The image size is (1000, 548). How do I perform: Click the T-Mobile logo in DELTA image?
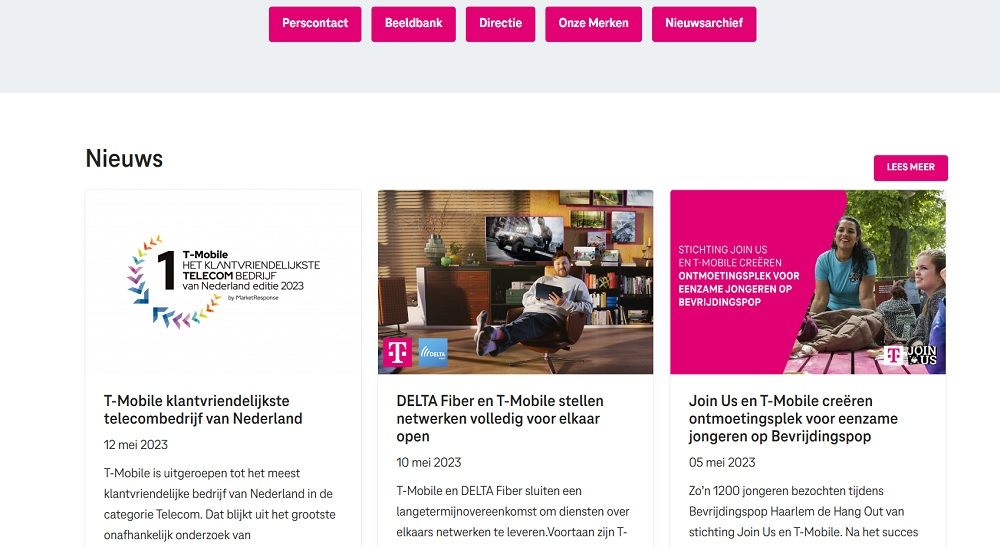[397, 352]
